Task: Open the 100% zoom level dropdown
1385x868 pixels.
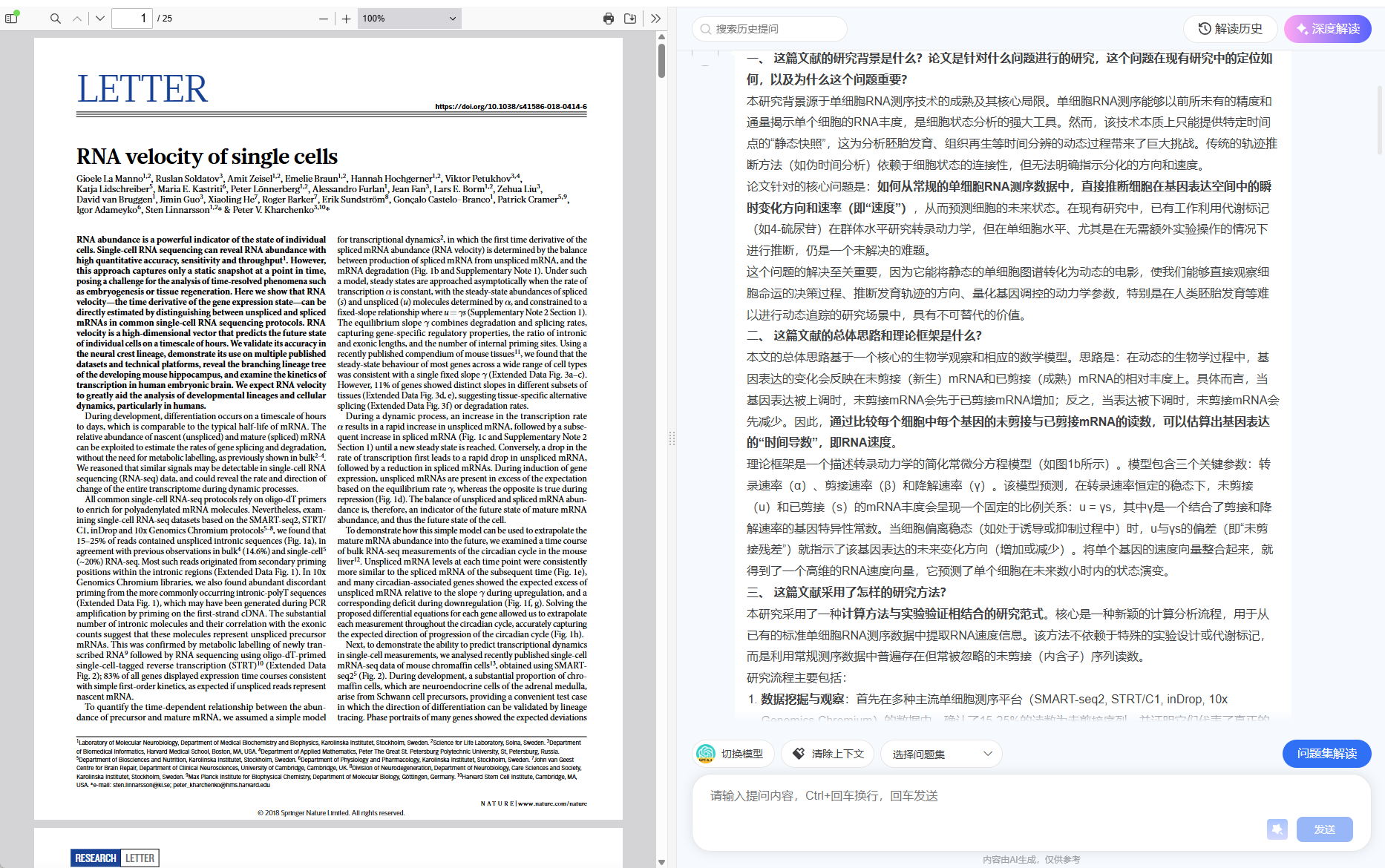Action: (x=410, y=19)
